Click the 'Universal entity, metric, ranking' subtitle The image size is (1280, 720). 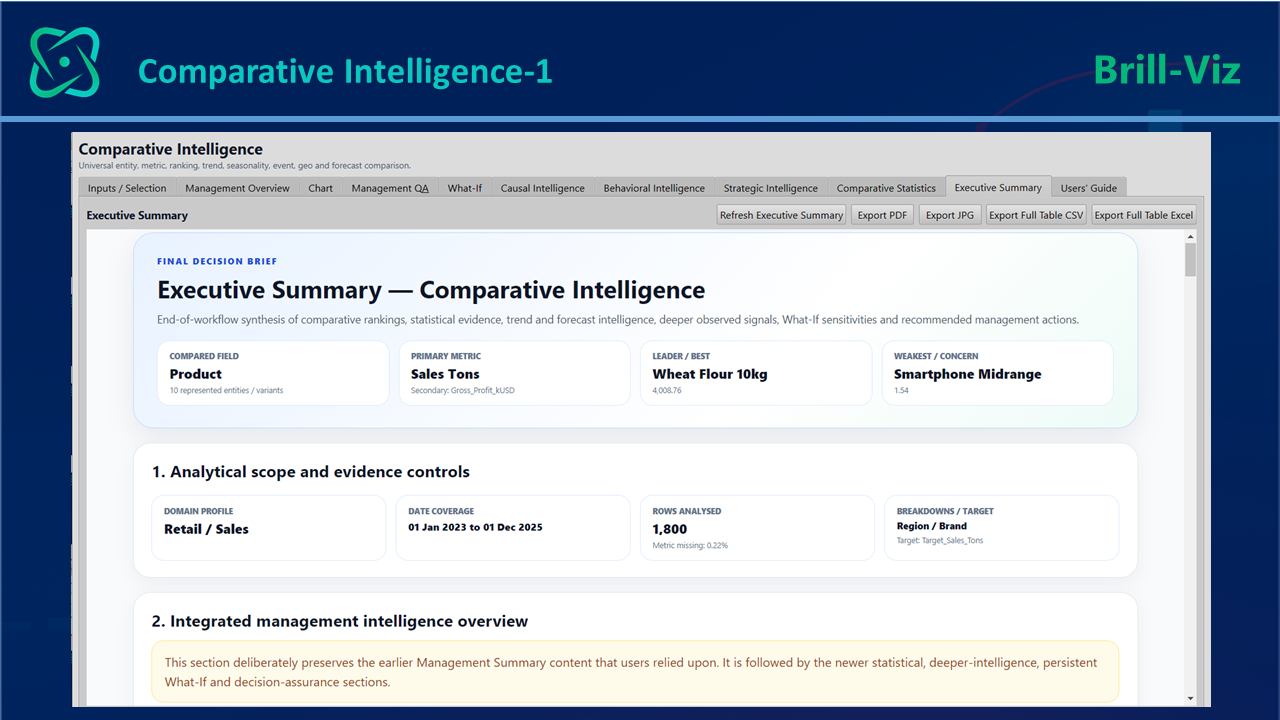coord(245,166)
